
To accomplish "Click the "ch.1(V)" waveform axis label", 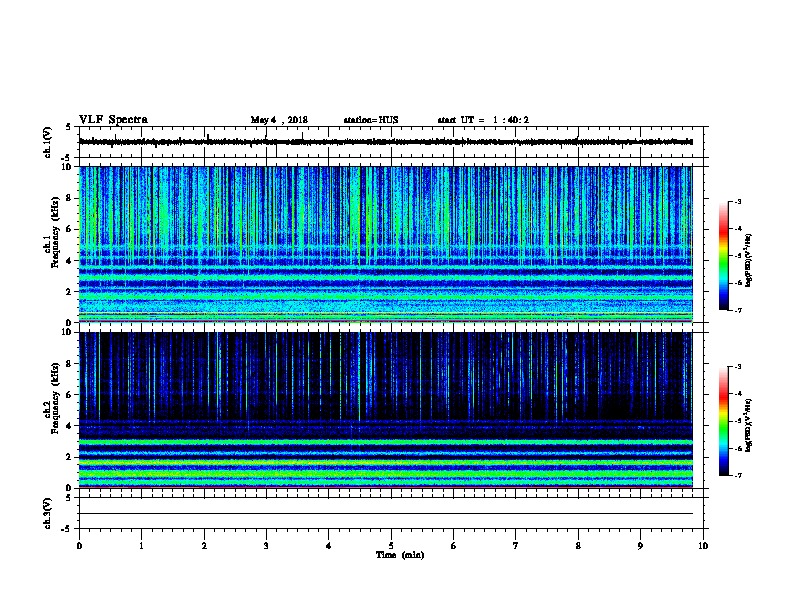I will point(47,142).
